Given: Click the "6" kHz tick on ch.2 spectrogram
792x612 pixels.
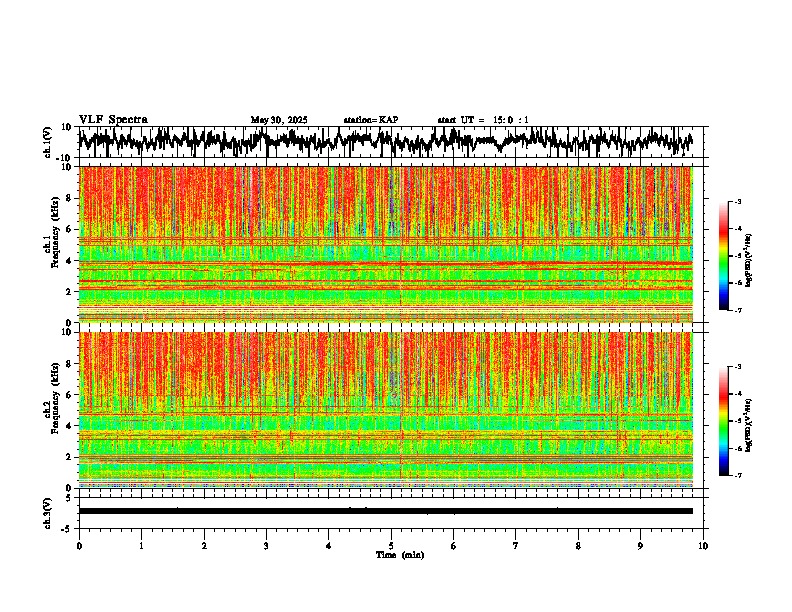Looking at the screenshot, I should [69, 395].
